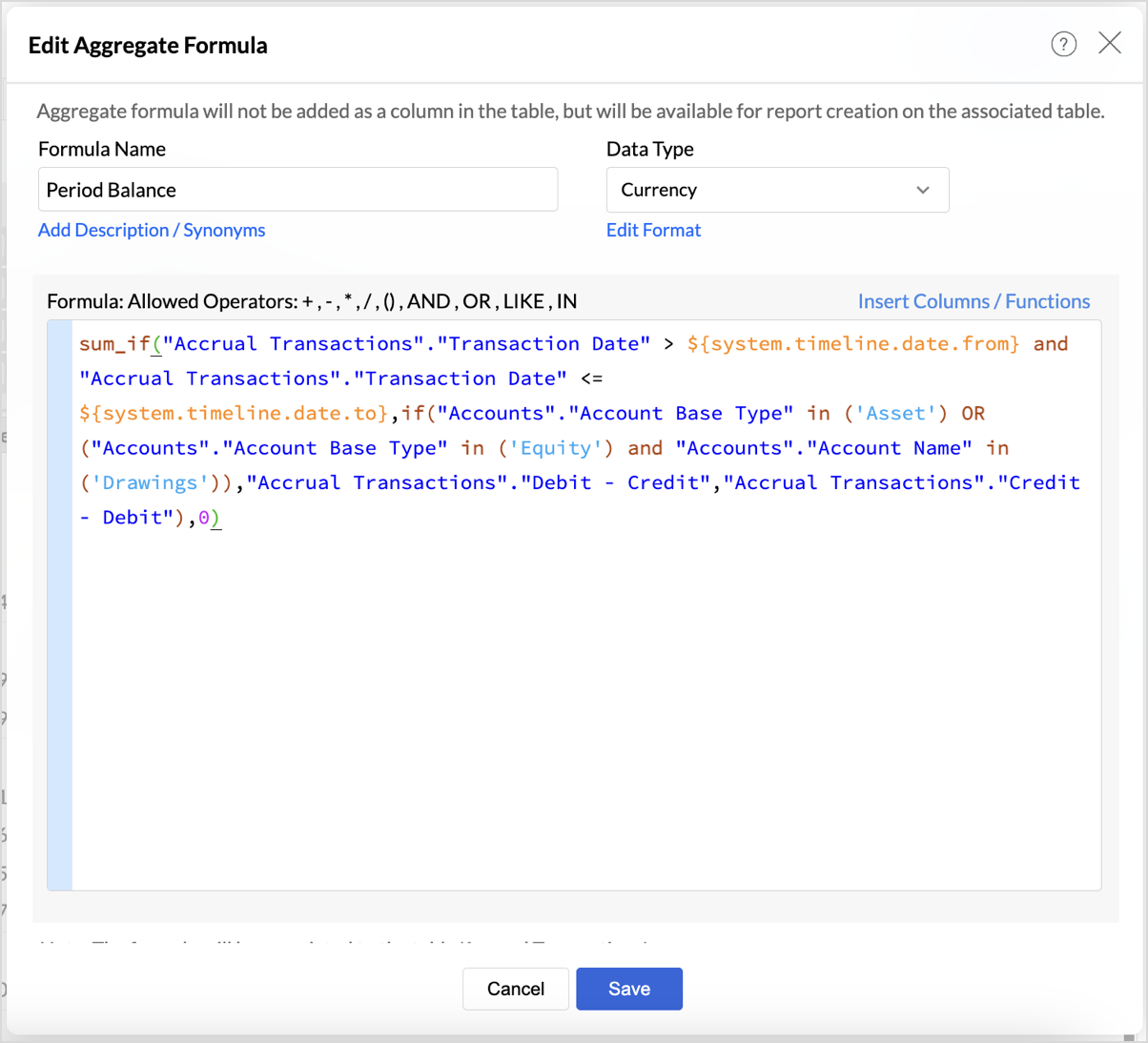Click the 'Drawings' value in formula
The width and height of the screenshot is (1148, 1043).
(x=150, y=483)
